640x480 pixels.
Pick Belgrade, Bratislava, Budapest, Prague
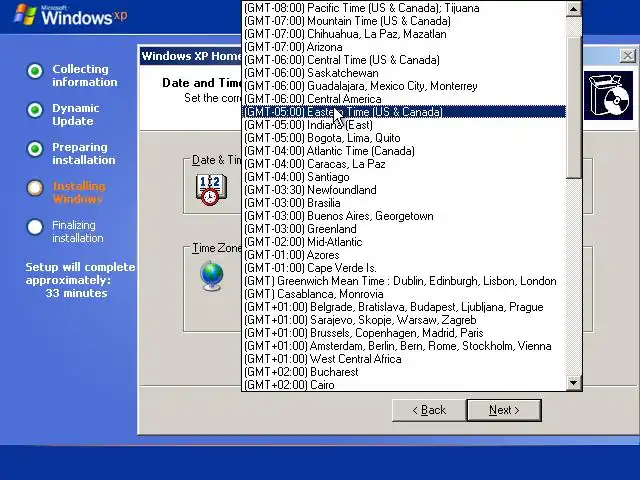click(x=404, y=307)
